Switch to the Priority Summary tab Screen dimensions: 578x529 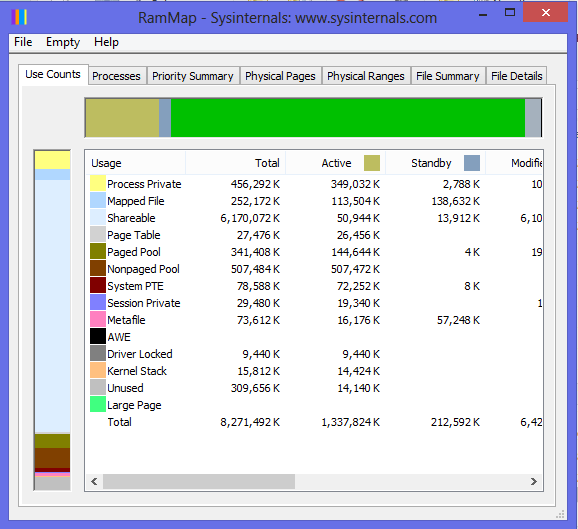[193, 76]
